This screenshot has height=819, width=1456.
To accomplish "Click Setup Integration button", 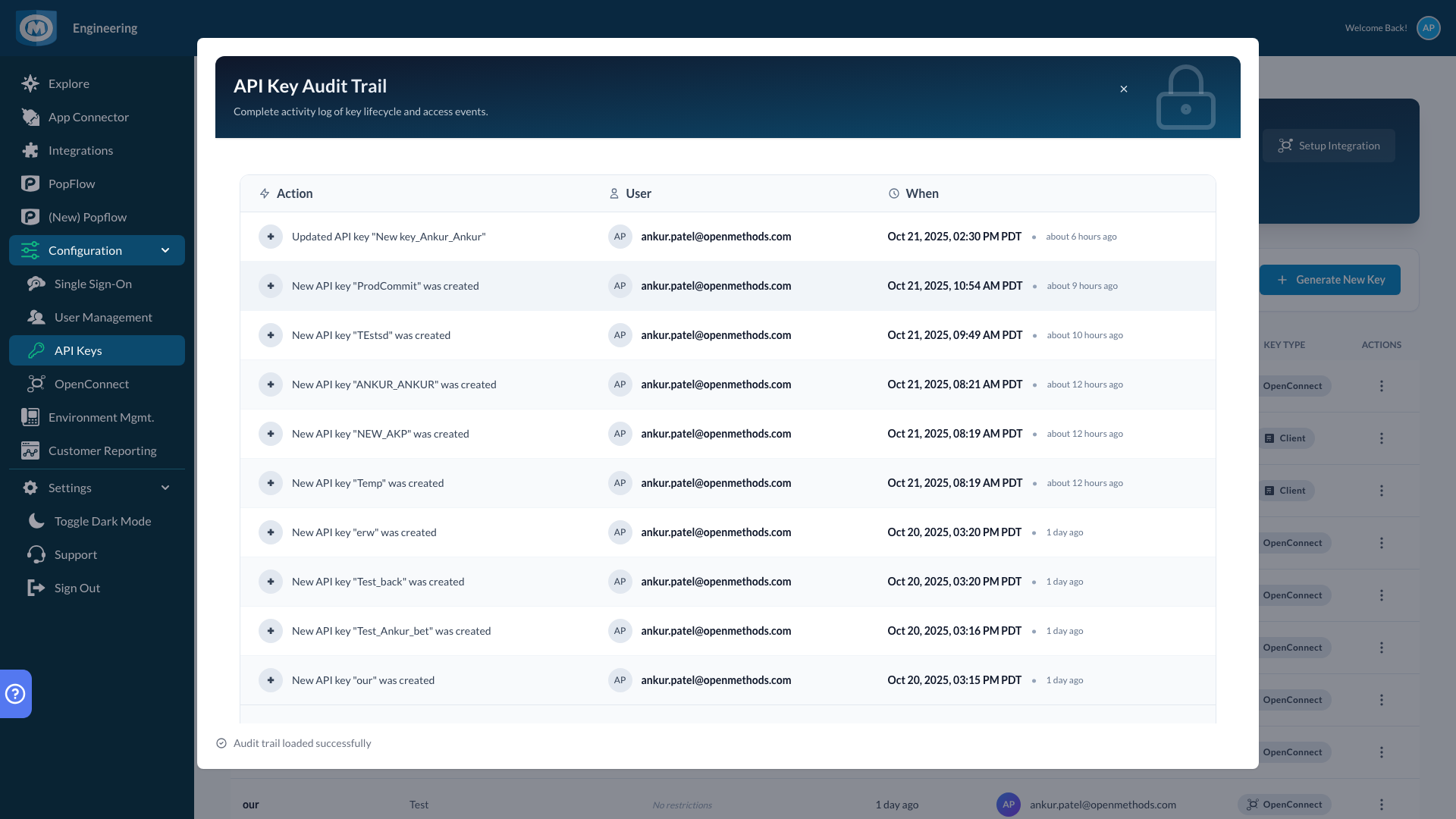I will [1329, 146].
